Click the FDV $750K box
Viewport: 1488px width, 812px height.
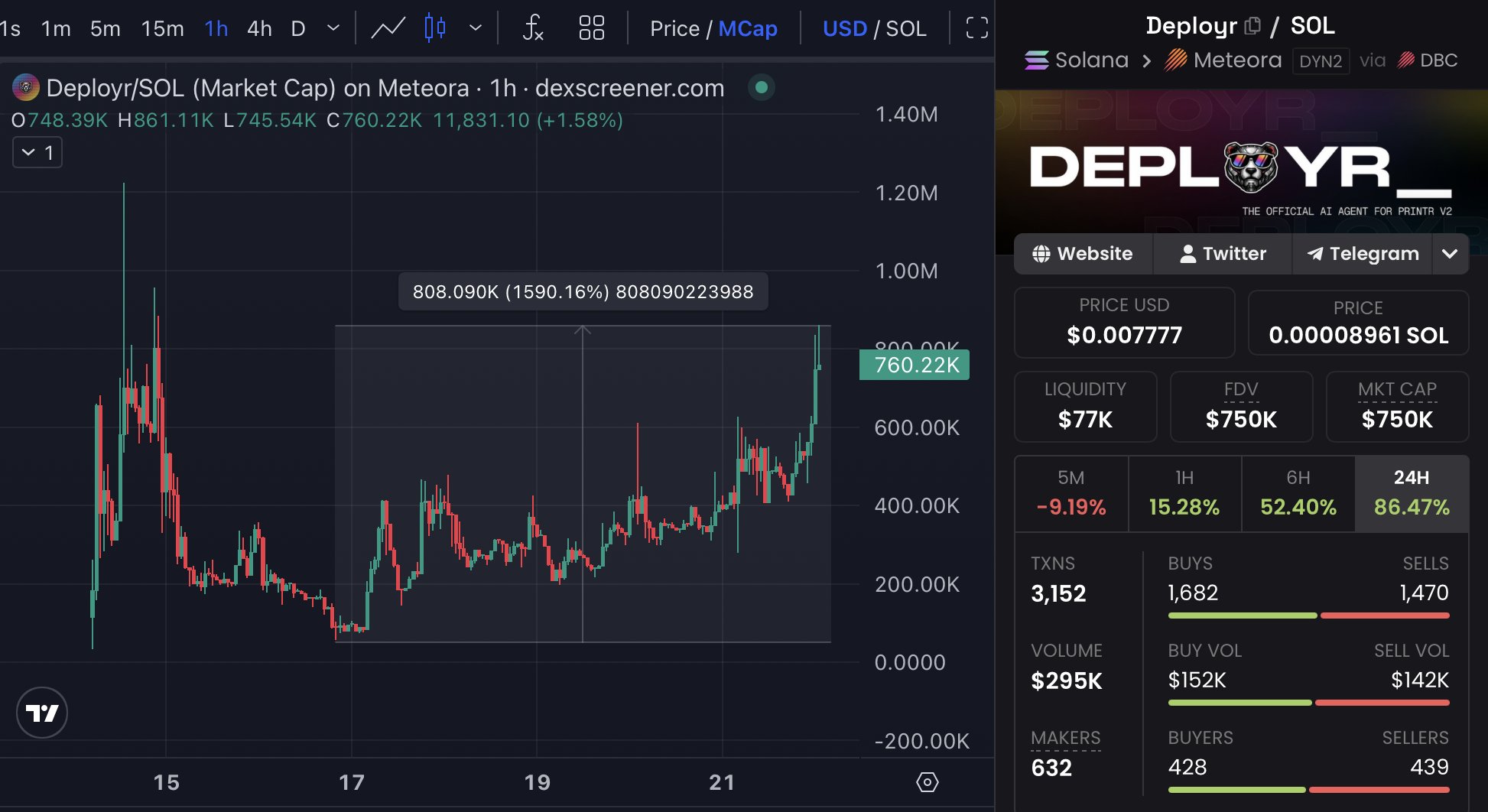coord(1241,407)
